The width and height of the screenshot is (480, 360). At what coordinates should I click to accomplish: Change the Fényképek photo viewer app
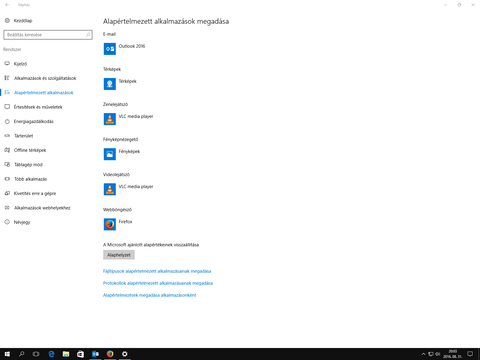122,154
